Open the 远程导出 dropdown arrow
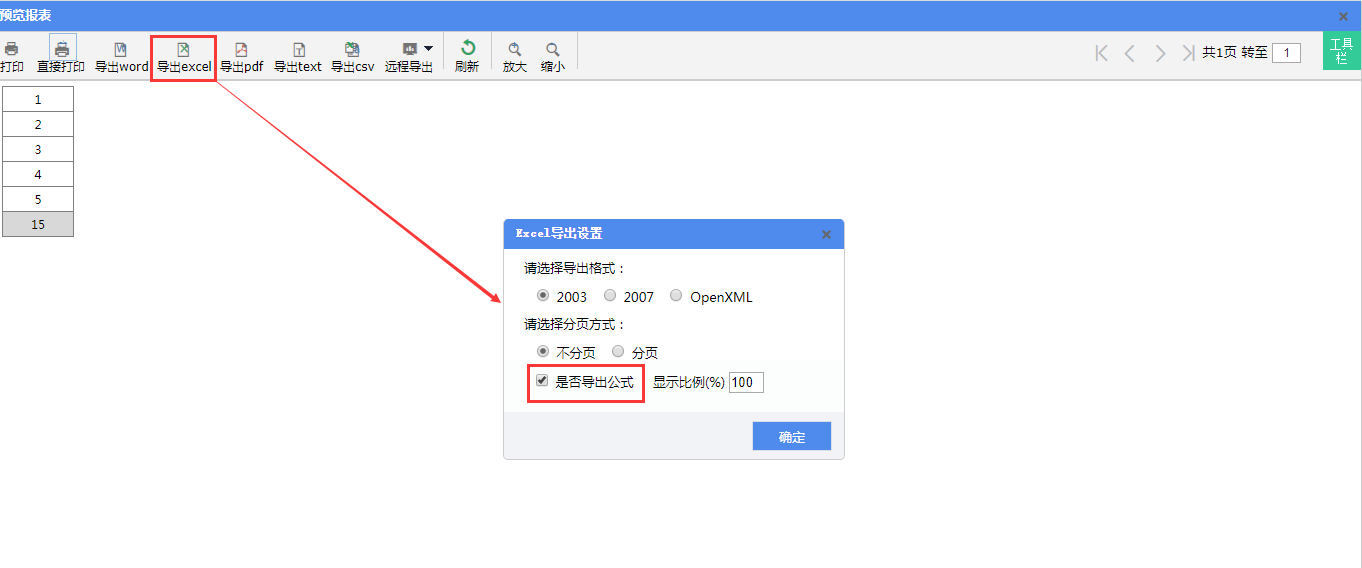 coord(428,48)
